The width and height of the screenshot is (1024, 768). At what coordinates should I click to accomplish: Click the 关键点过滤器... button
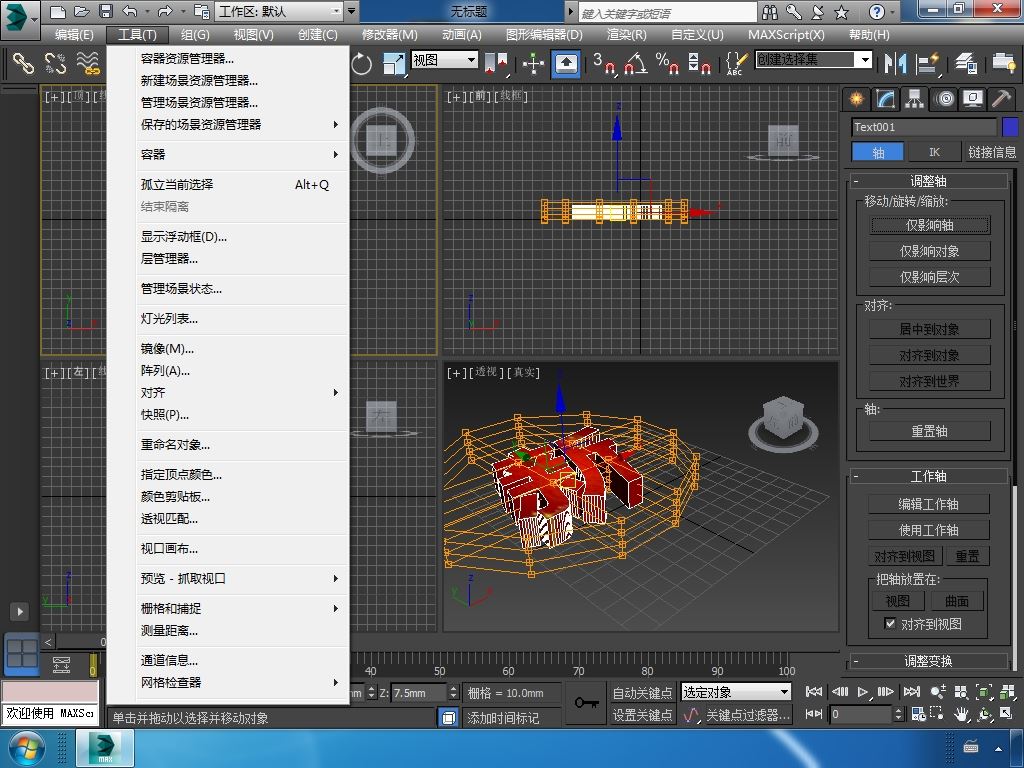point(748,715)
